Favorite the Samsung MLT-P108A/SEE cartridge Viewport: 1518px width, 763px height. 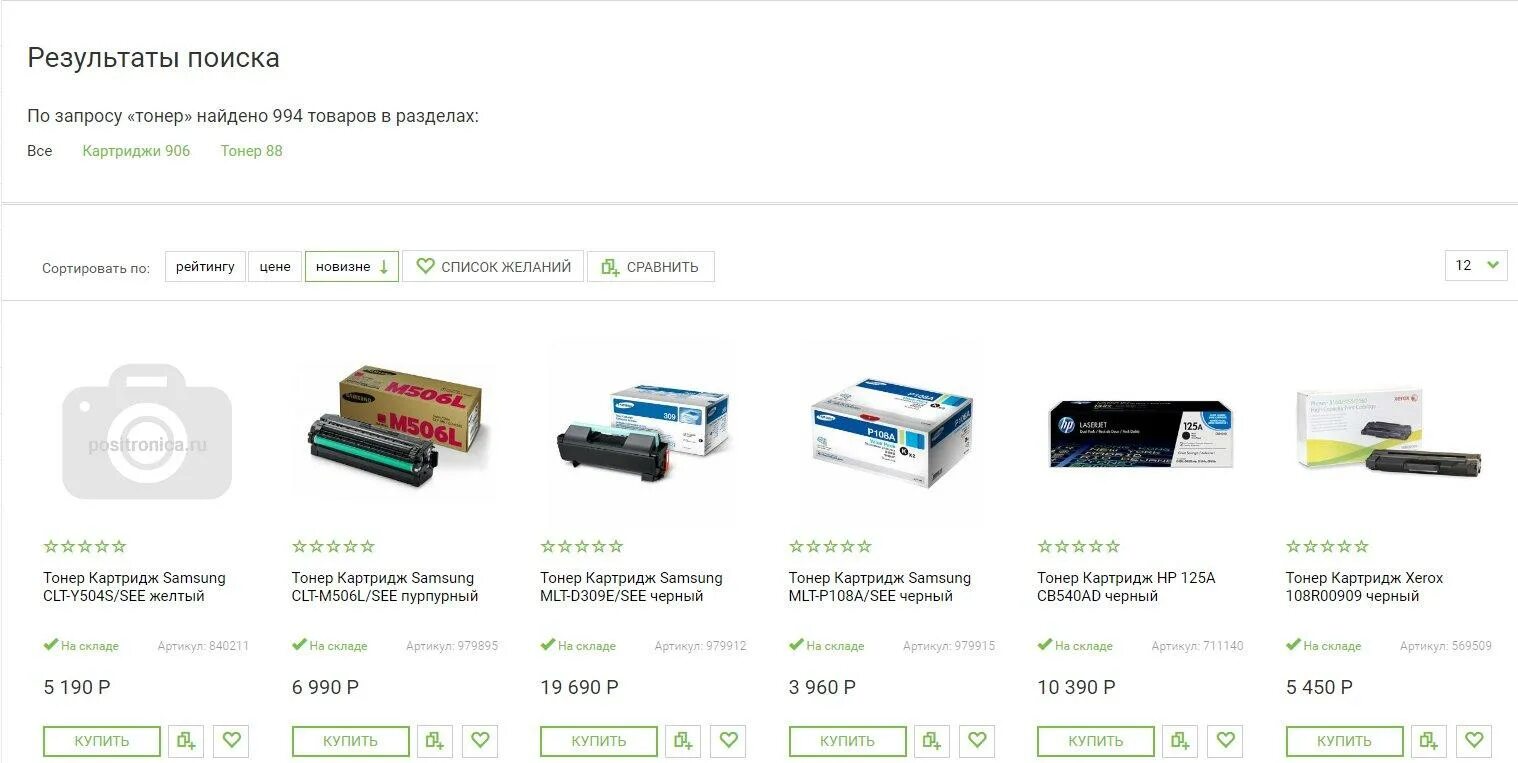pyautogui.click(x=977, y=741)
